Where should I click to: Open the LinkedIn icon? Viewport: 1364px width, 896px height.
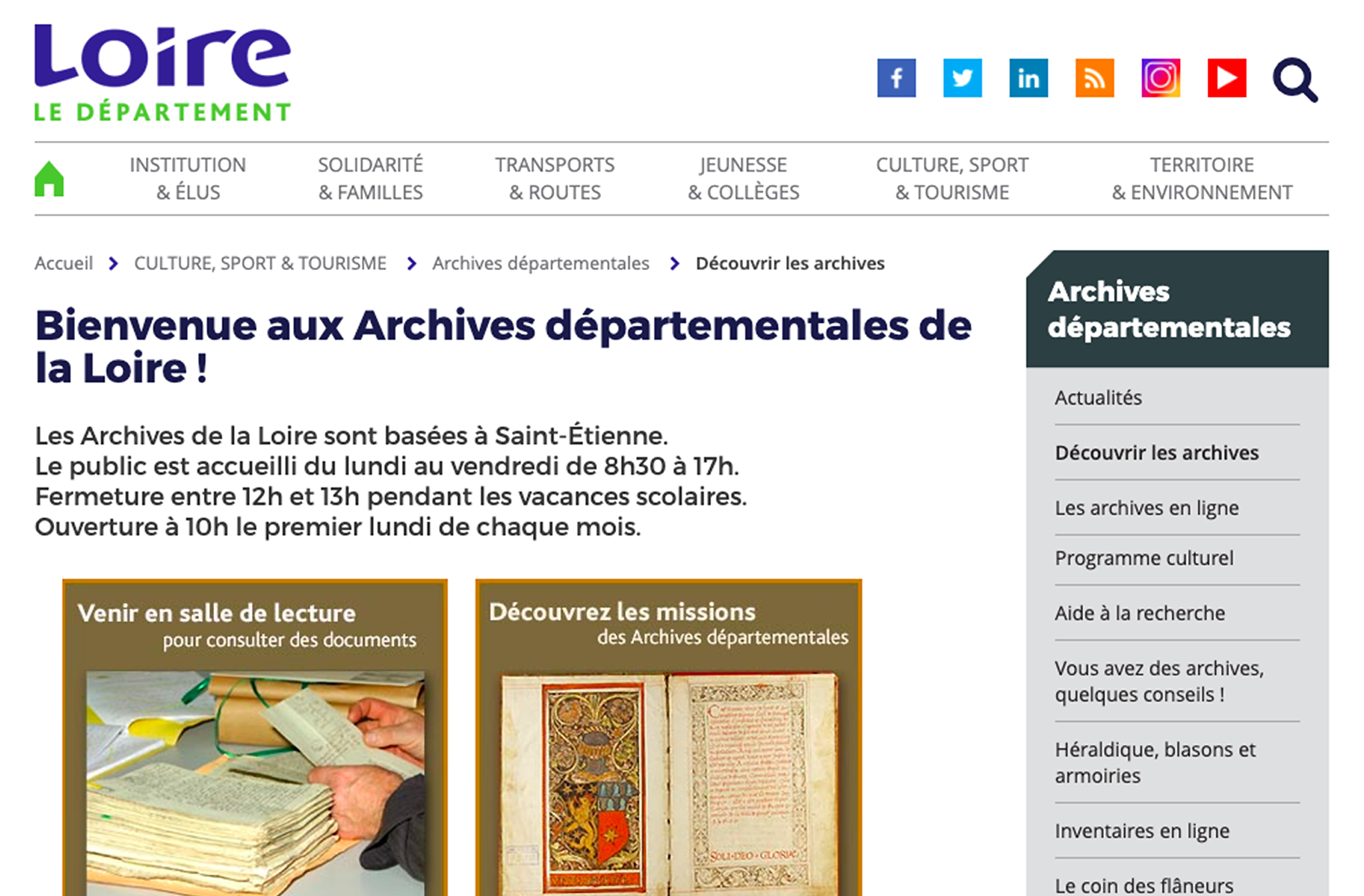click(1028, 78)
